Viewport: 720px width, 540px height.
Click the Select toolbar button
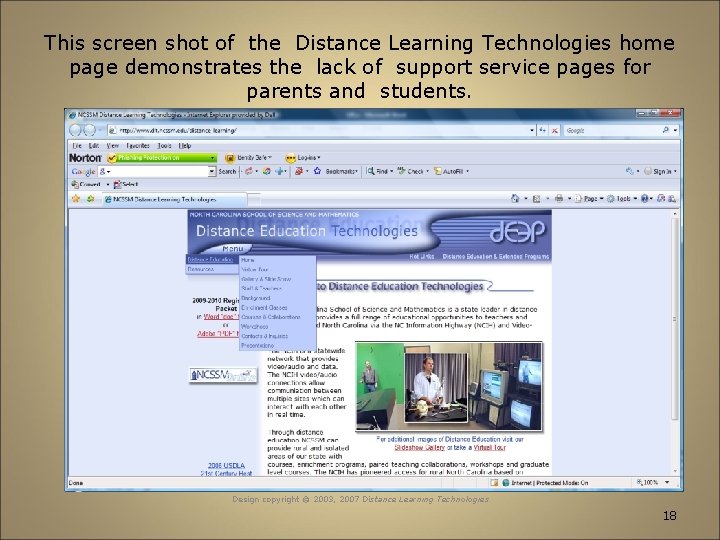126,185
